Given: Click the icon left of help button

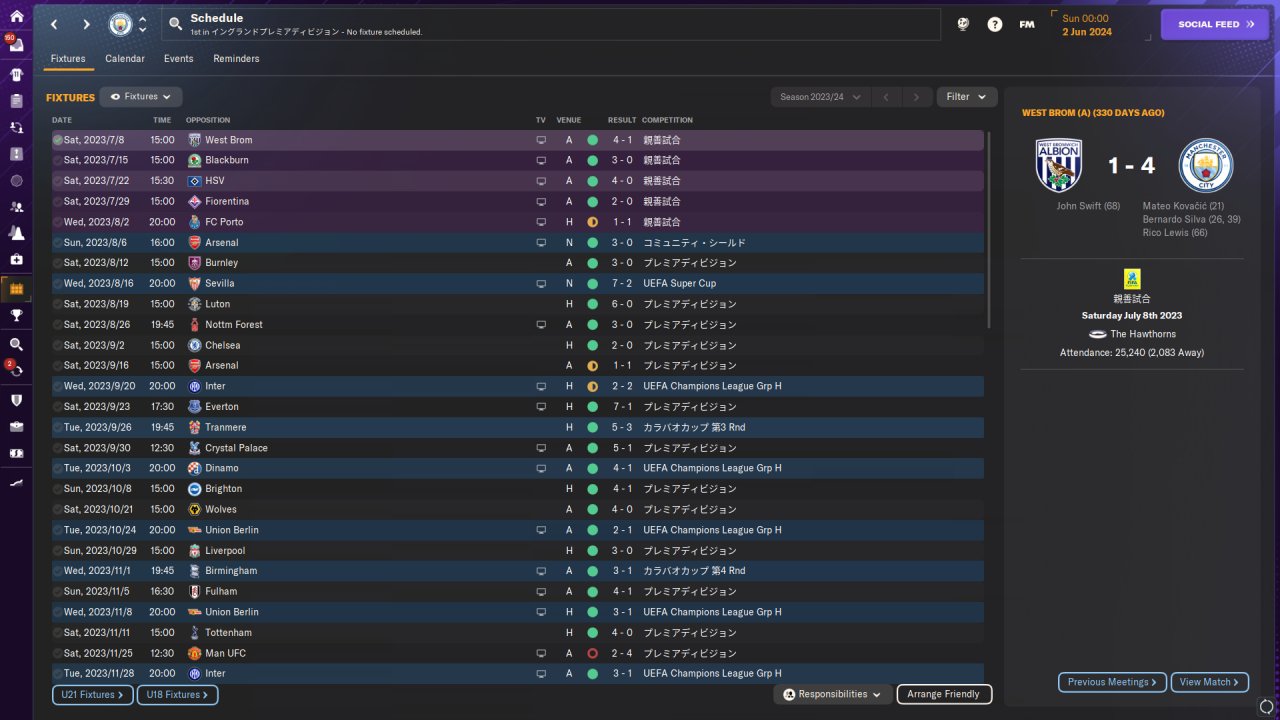Looking at the screenshot, I should (963, 24).
